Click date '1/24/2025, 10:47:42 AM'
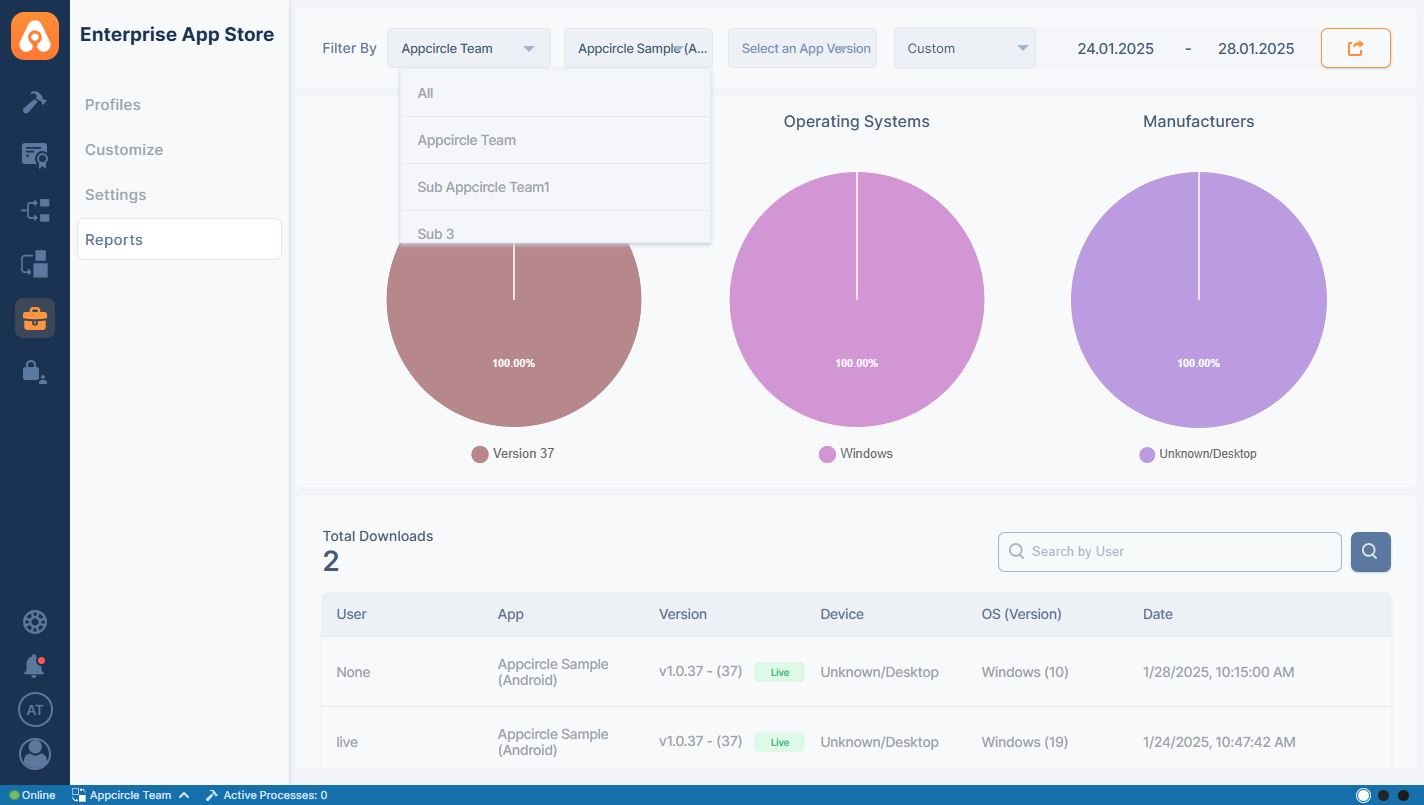 tap(1219, 742)
